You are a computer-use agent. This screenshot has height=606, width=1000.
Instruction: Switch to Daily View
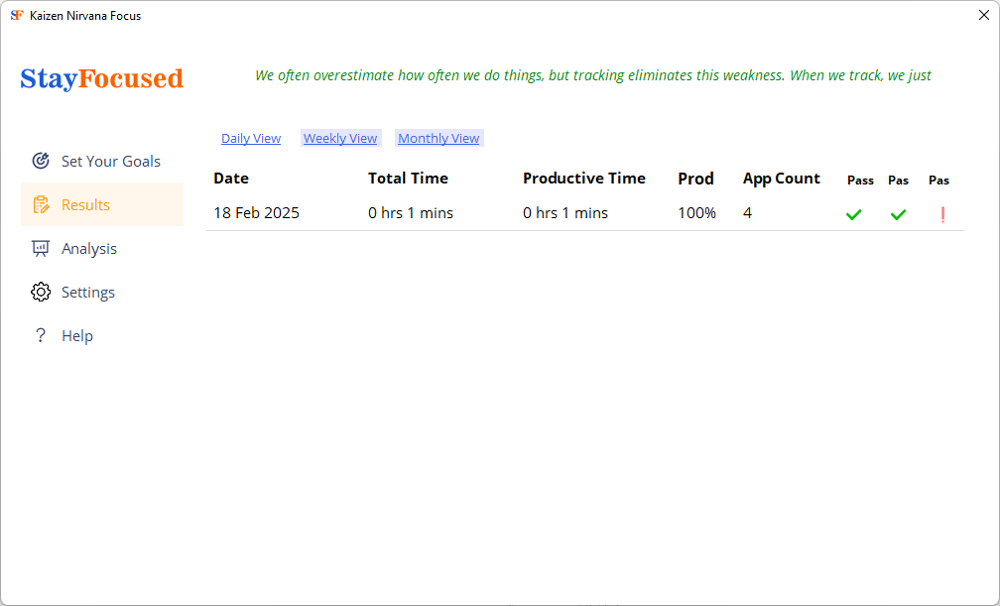[x=251, y=139]
